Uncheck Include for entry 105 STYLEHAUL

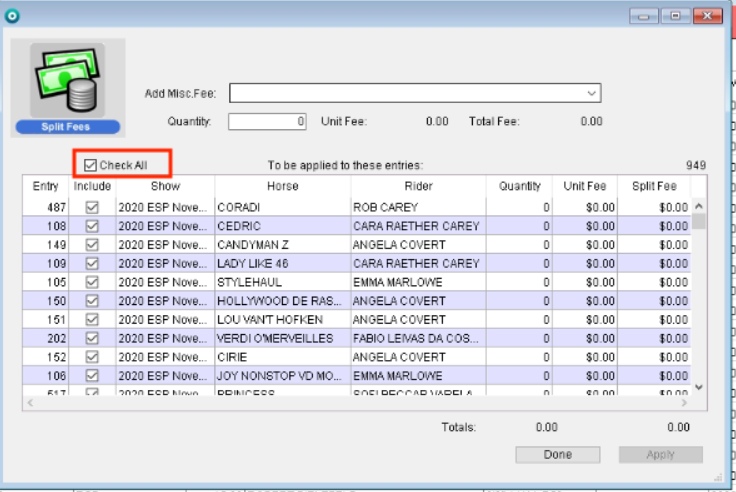coord(92,282)
